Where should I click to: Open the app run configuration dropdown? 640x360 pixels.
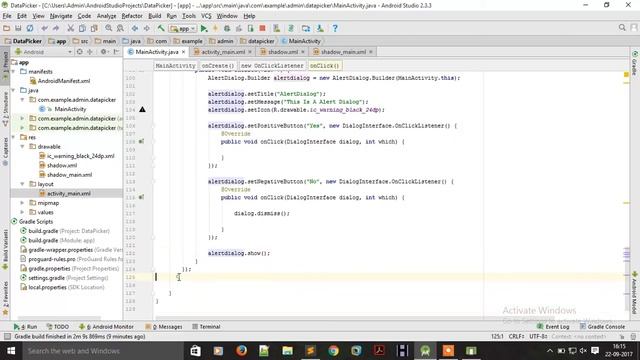(182, 29)
